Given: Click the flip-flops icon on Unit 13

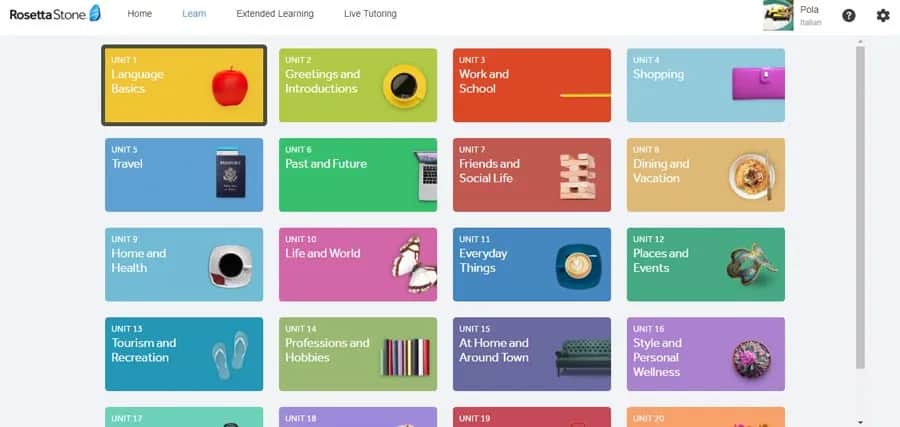Looking at the screenshot, I should click(x=229, y=355).
